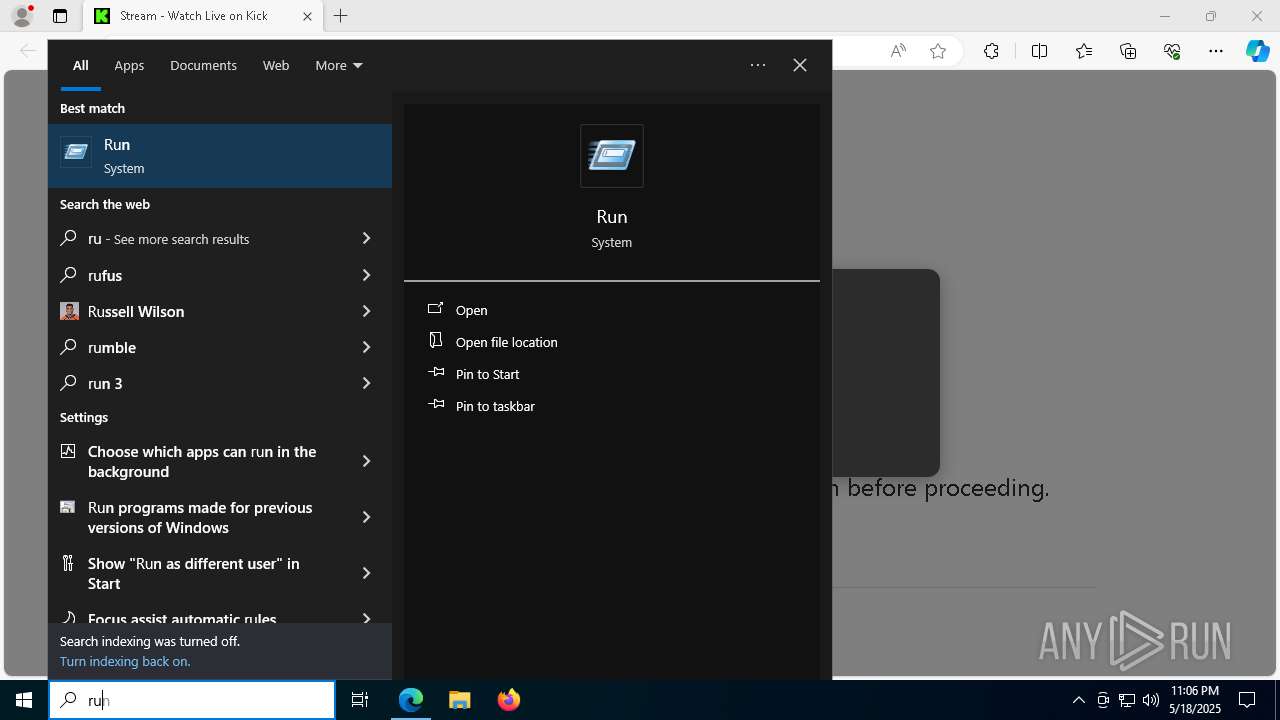The height and width of the screenshot is (720, 1280).
Task: Open File Explorer from taskbar
Action: (459, 700)
